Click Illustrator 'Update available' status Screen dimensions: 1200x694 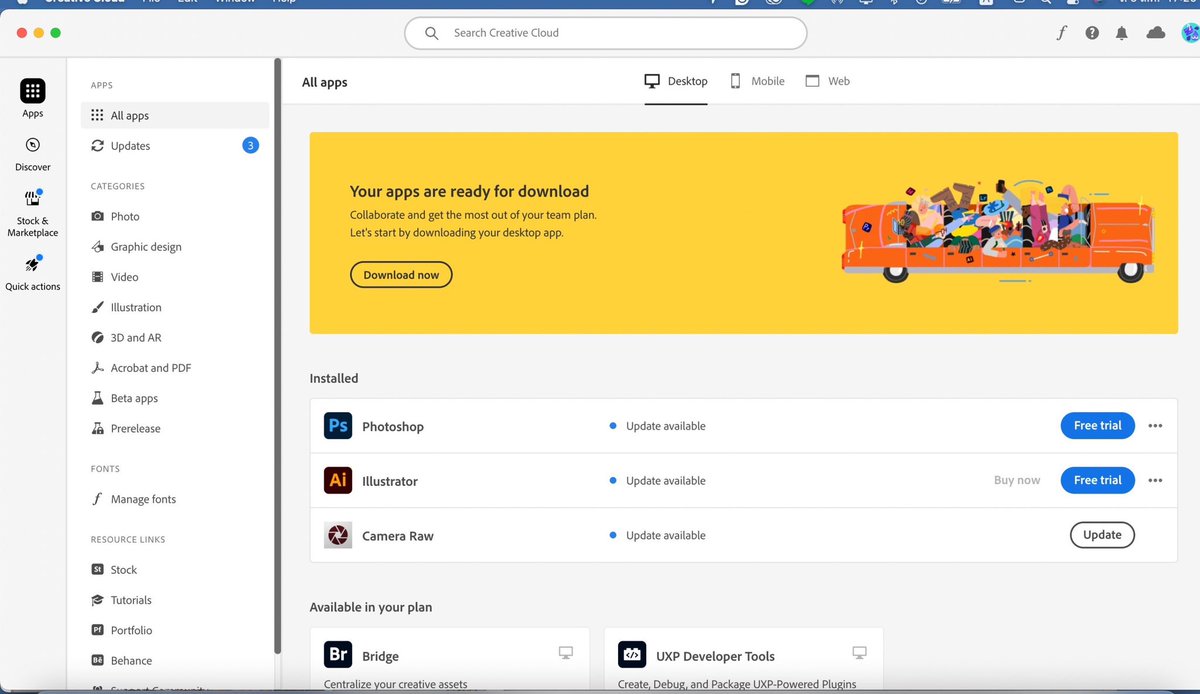click(657, 481)
